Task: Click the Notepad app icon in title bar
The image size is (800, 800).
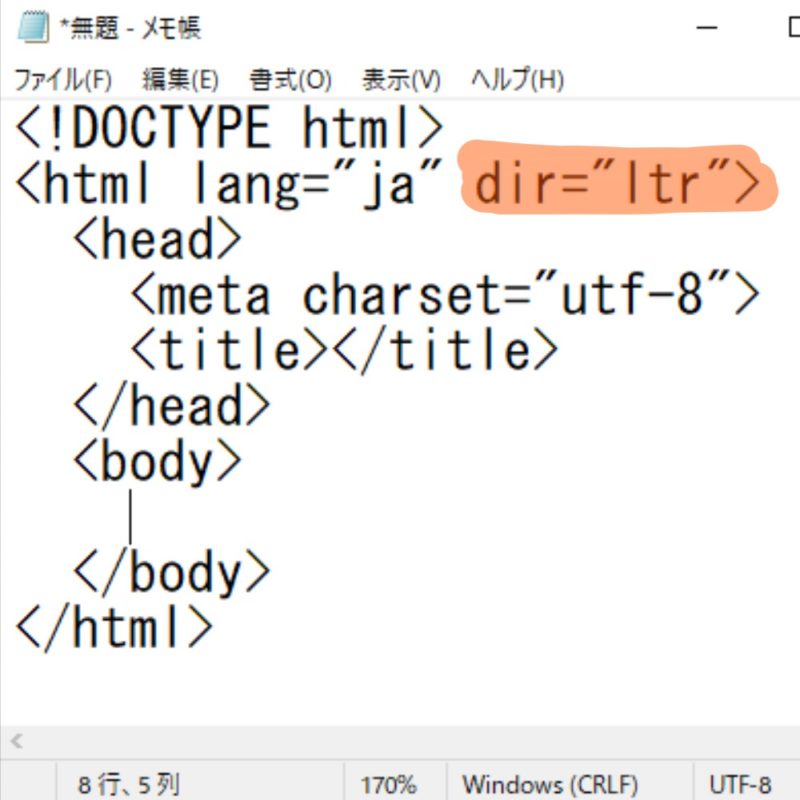Action: [x=34, y=27]
